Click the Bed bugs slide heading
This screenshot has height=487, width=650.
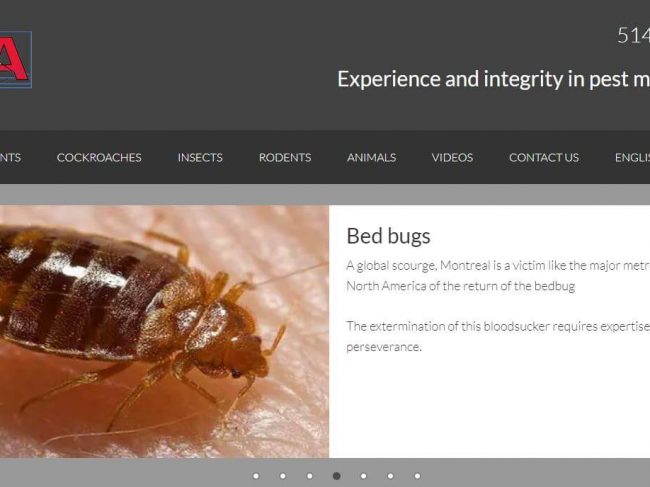tap(388, 236)
